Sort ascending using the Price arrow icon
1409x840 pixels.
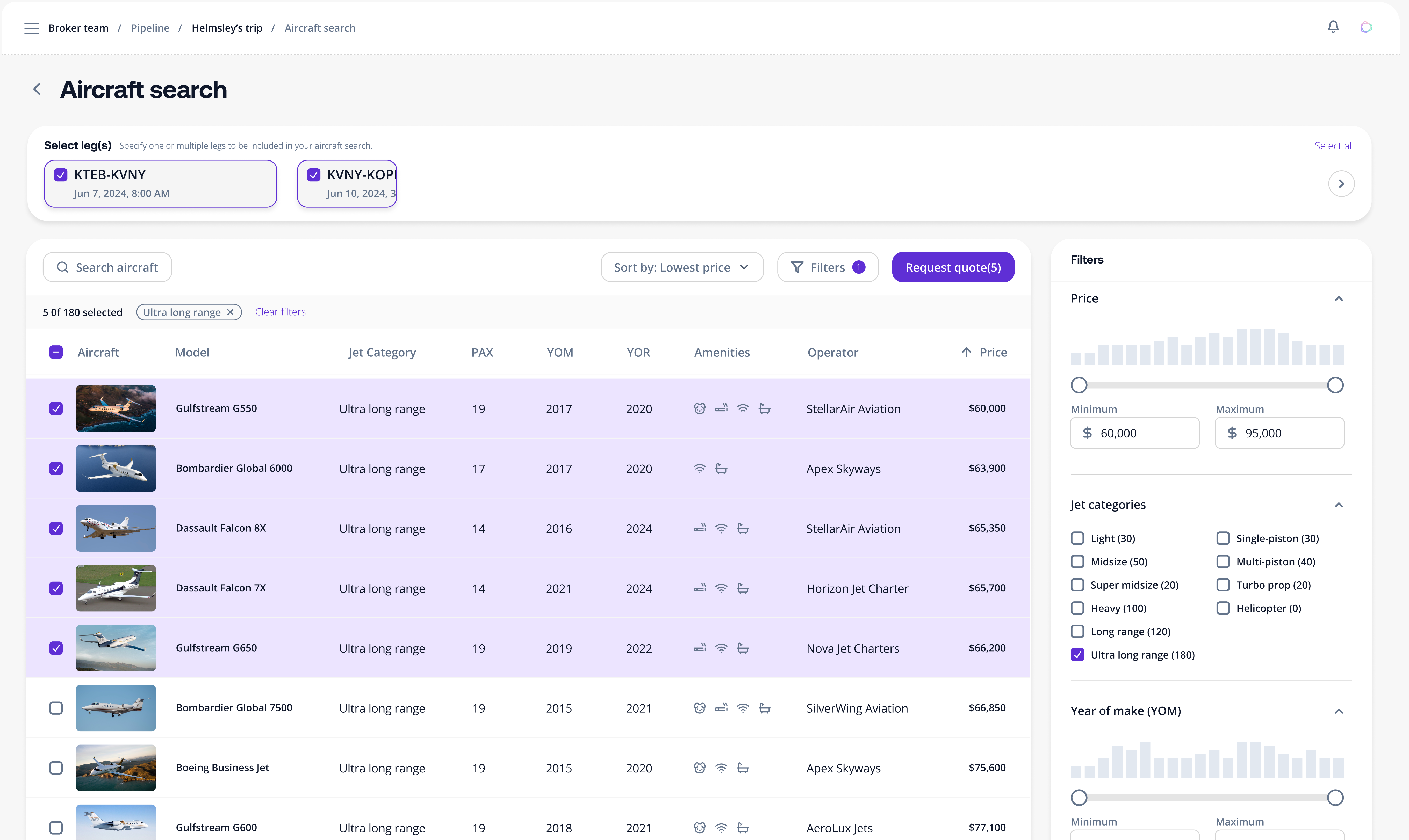(x=966, y=352)
